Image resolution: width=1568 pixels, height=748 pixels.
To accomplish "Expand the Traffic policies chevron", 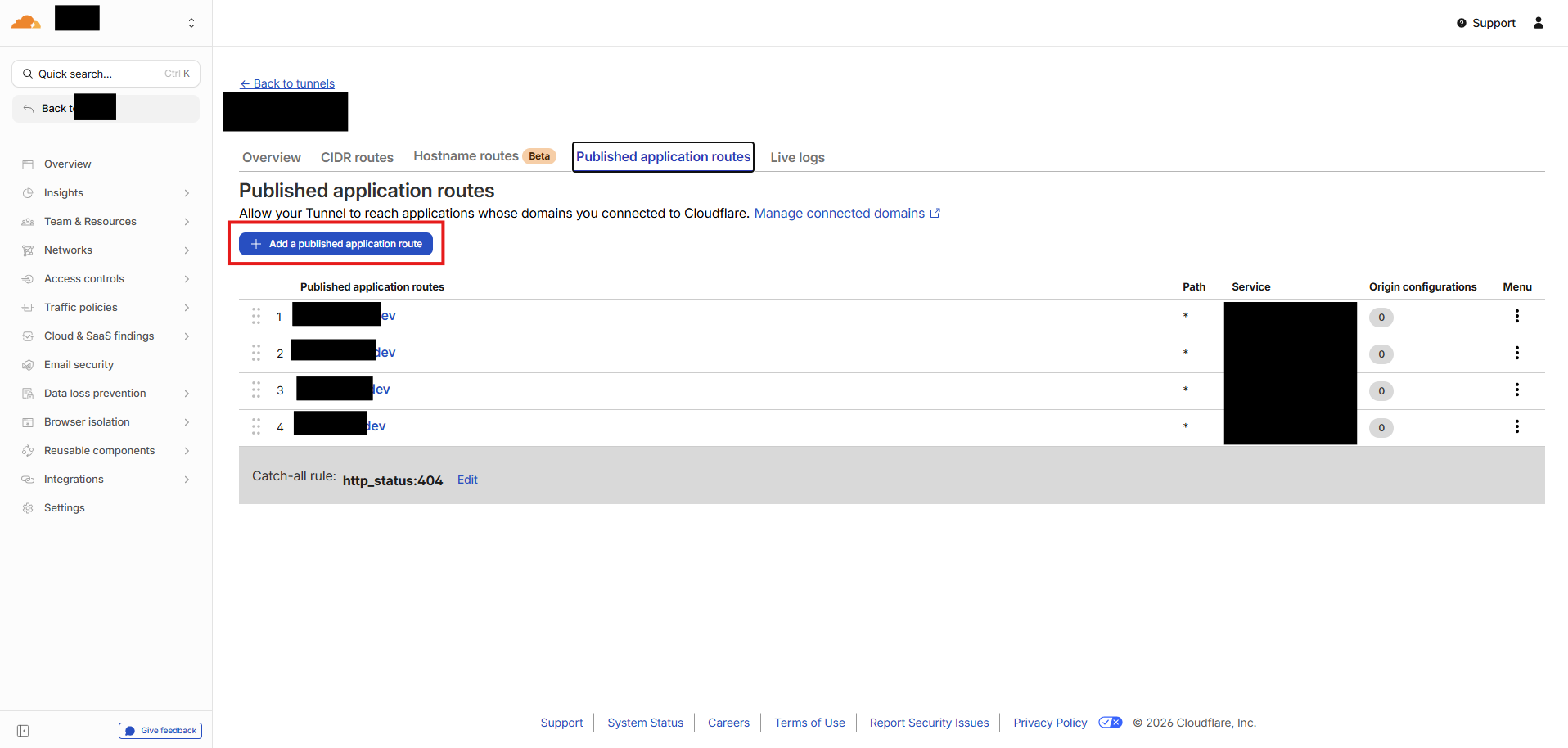I will [x=187, y=308].
